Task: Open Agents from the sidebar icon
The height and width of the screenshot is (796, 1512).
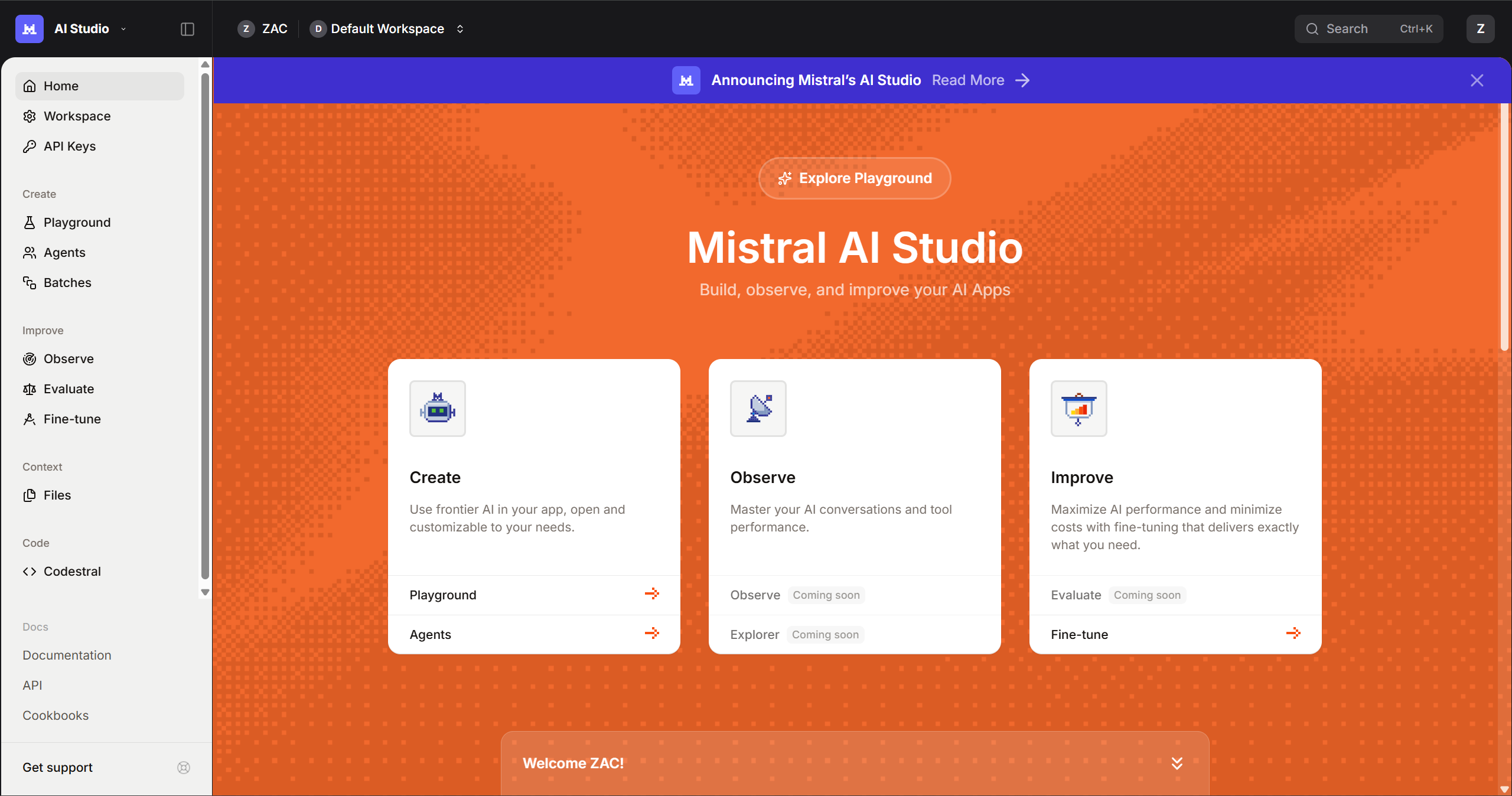Action: pyautogui.click(x=30, y=252)
